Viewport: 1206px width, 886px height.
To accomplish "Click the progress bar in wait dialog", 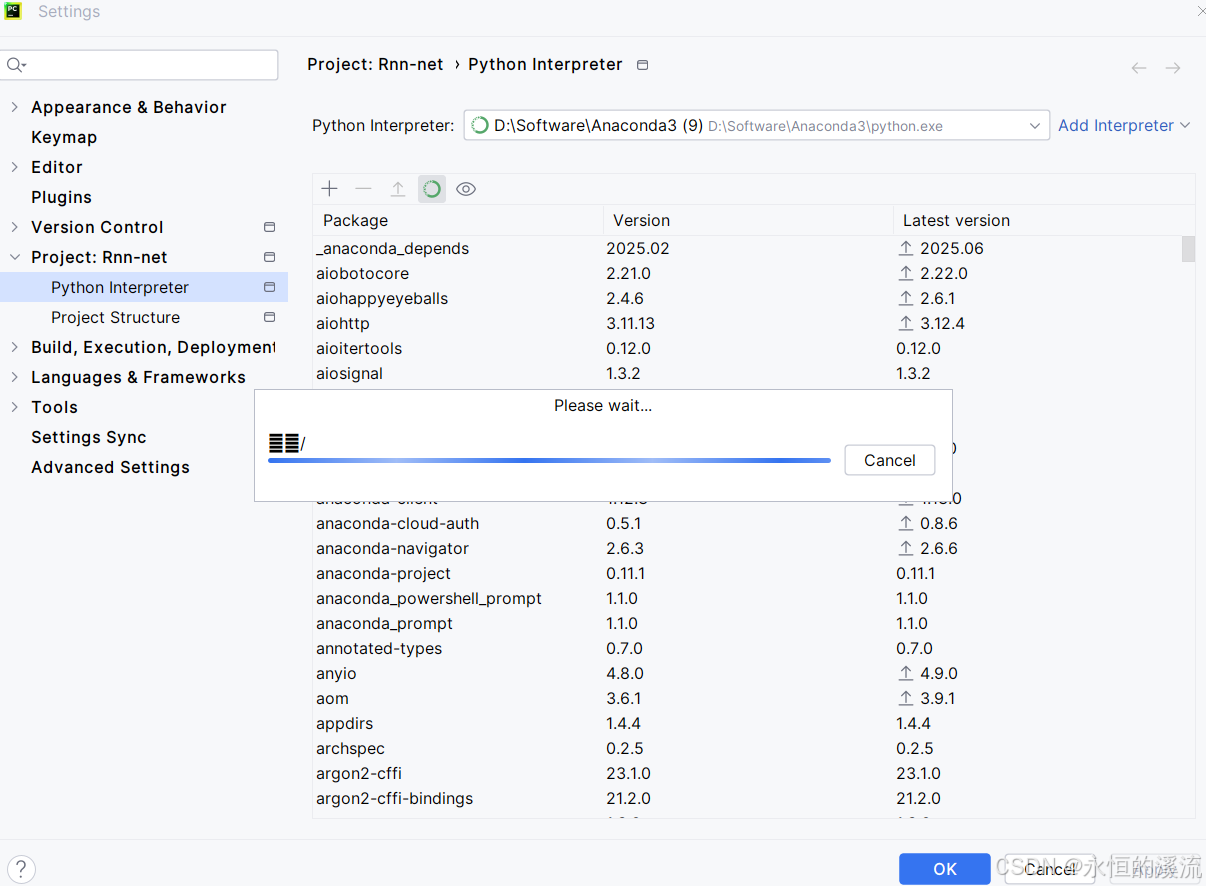I will pyautogui.click(x=549, y=460).
